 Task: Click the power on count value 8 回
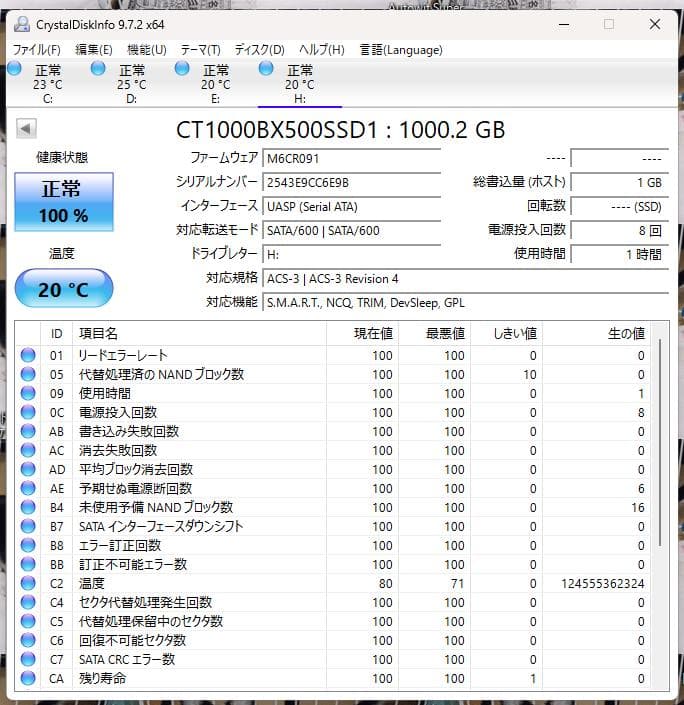pyautogui.click(x=620, y=230)
